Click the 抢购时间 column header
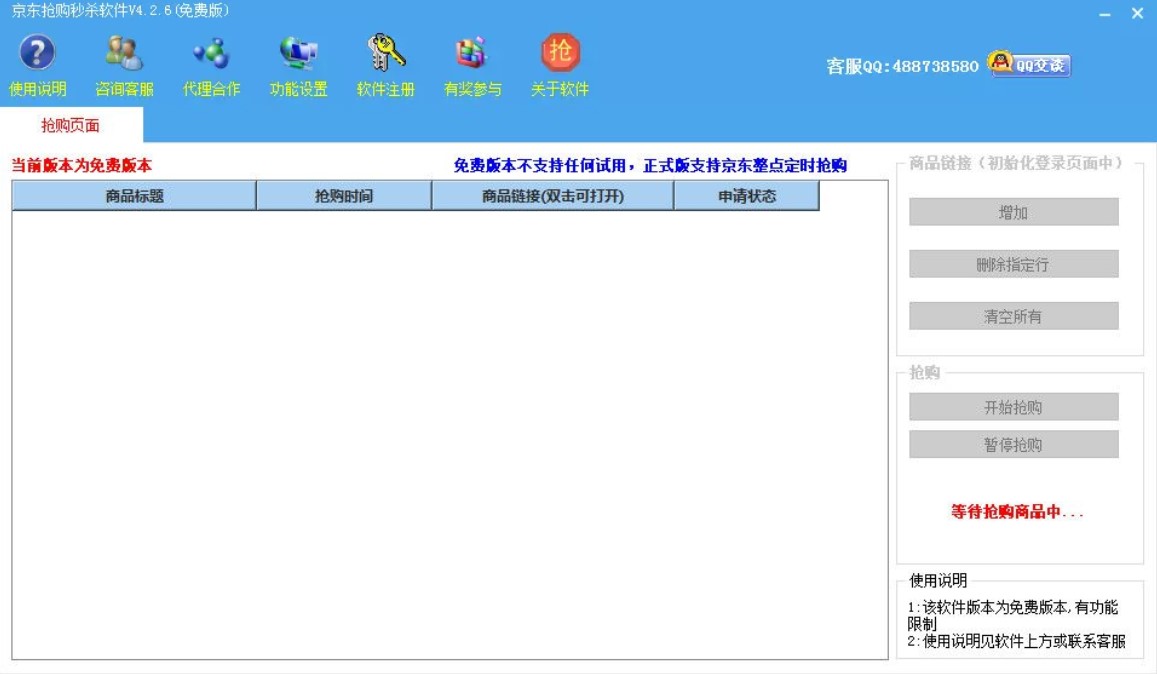 click(343, 196)
